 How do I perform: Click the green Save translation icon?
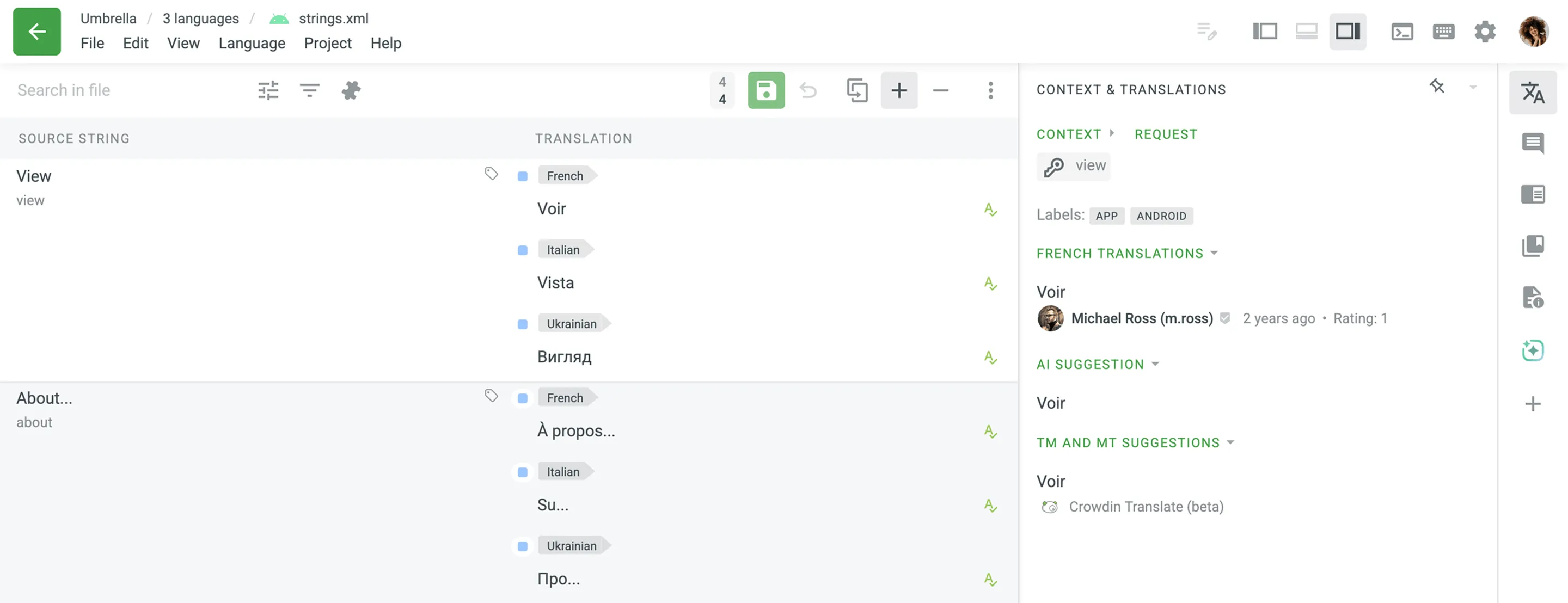[767, 90]
